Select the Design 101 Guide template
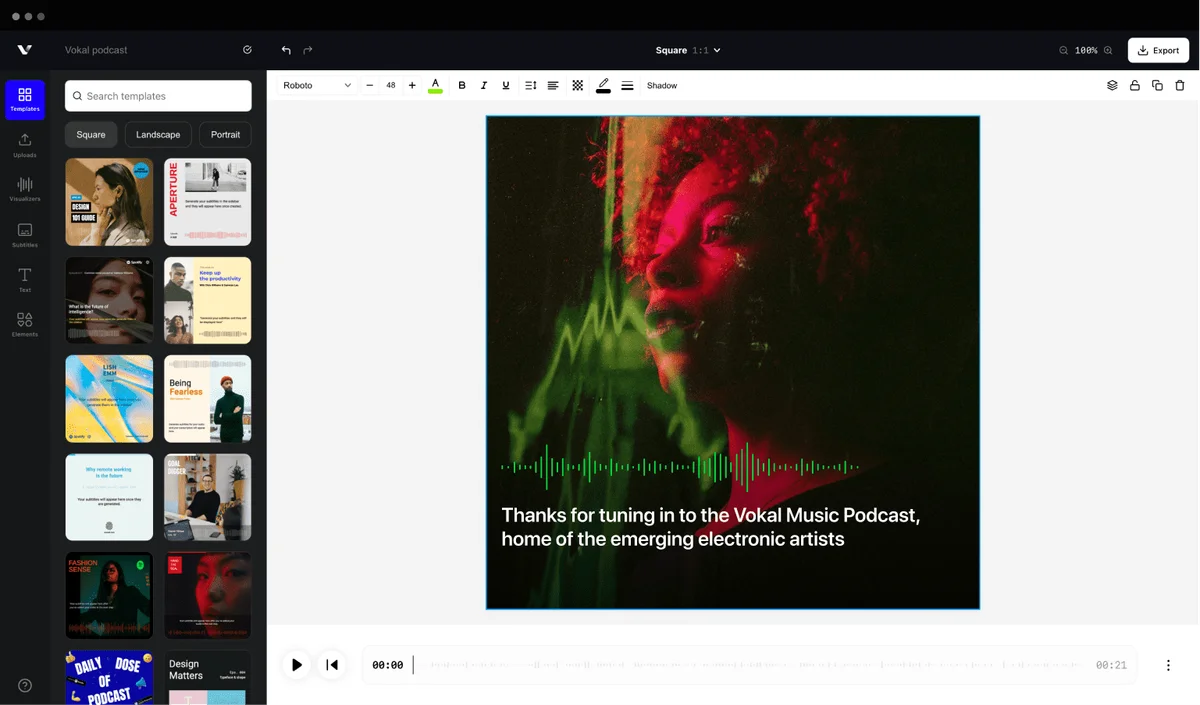Image resolution: width=1200 pixels, height=705 pixels. click(109, 202)
